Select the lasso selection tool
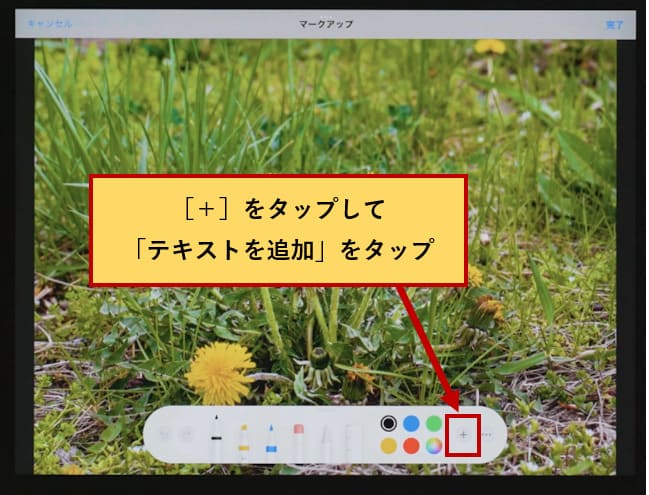This screenshot has height=495, width=649. (325, 442)
